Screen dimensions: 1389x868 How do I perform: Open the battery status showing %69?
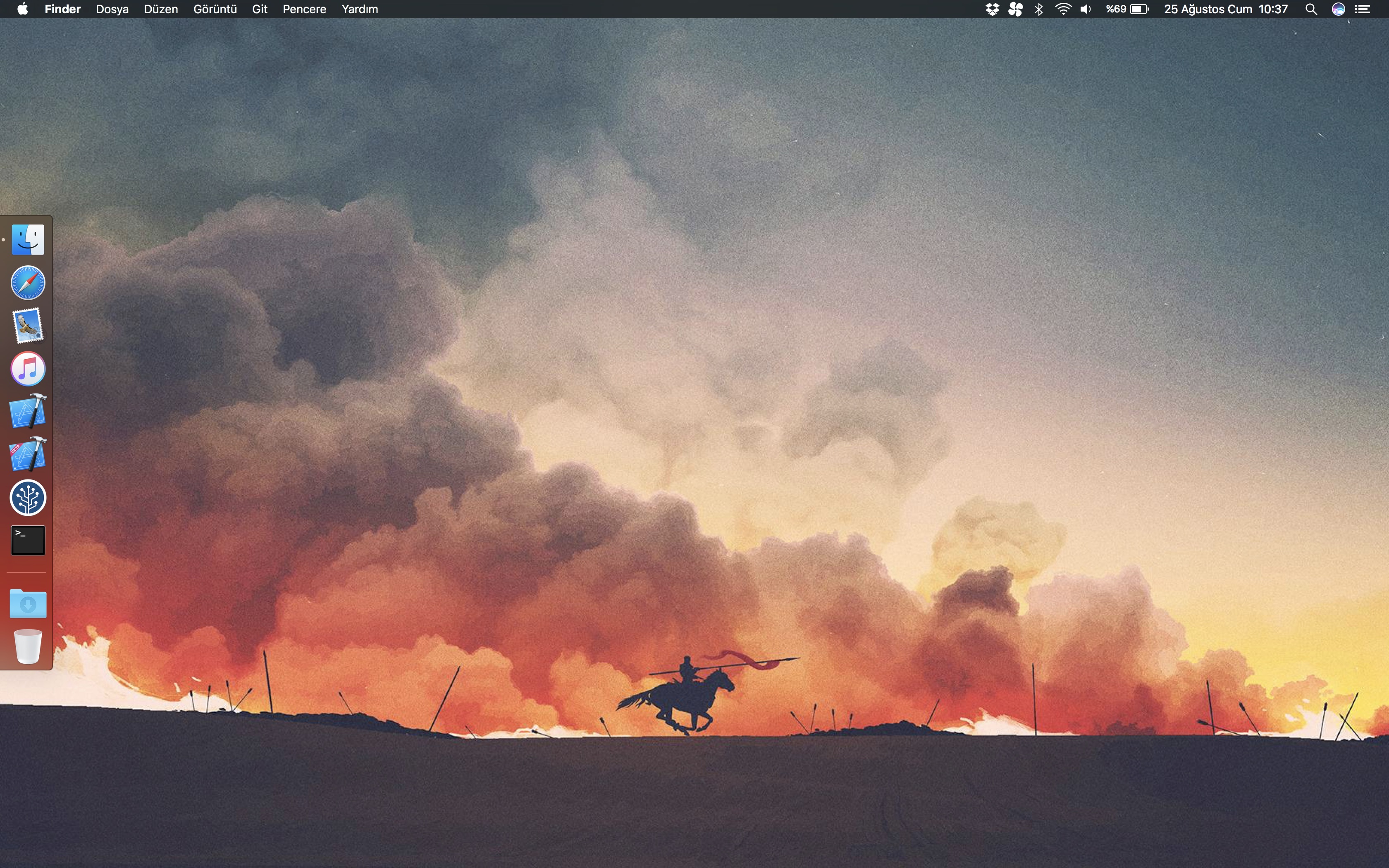click(1128, 9)
